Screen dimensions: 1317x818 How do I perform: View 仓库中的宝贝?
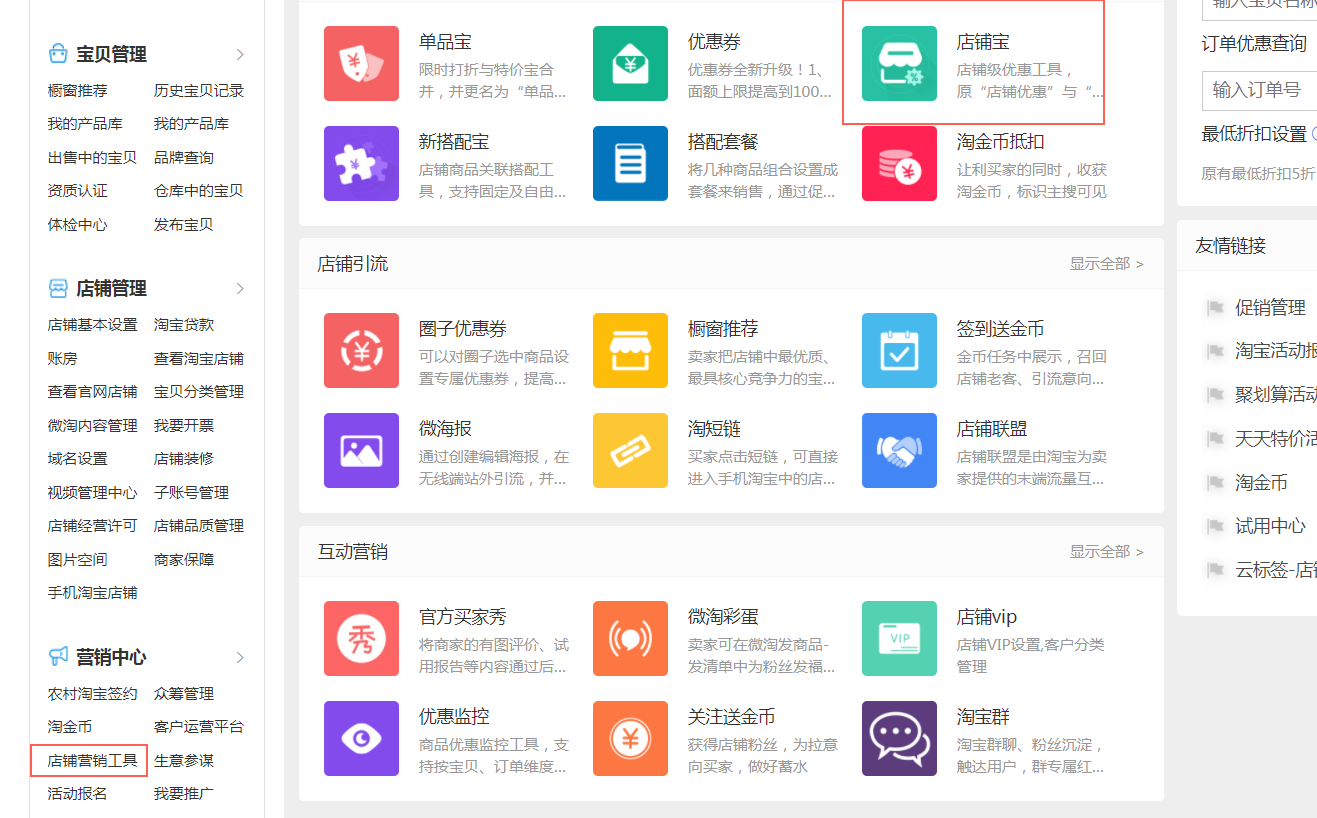click(199, 191)
